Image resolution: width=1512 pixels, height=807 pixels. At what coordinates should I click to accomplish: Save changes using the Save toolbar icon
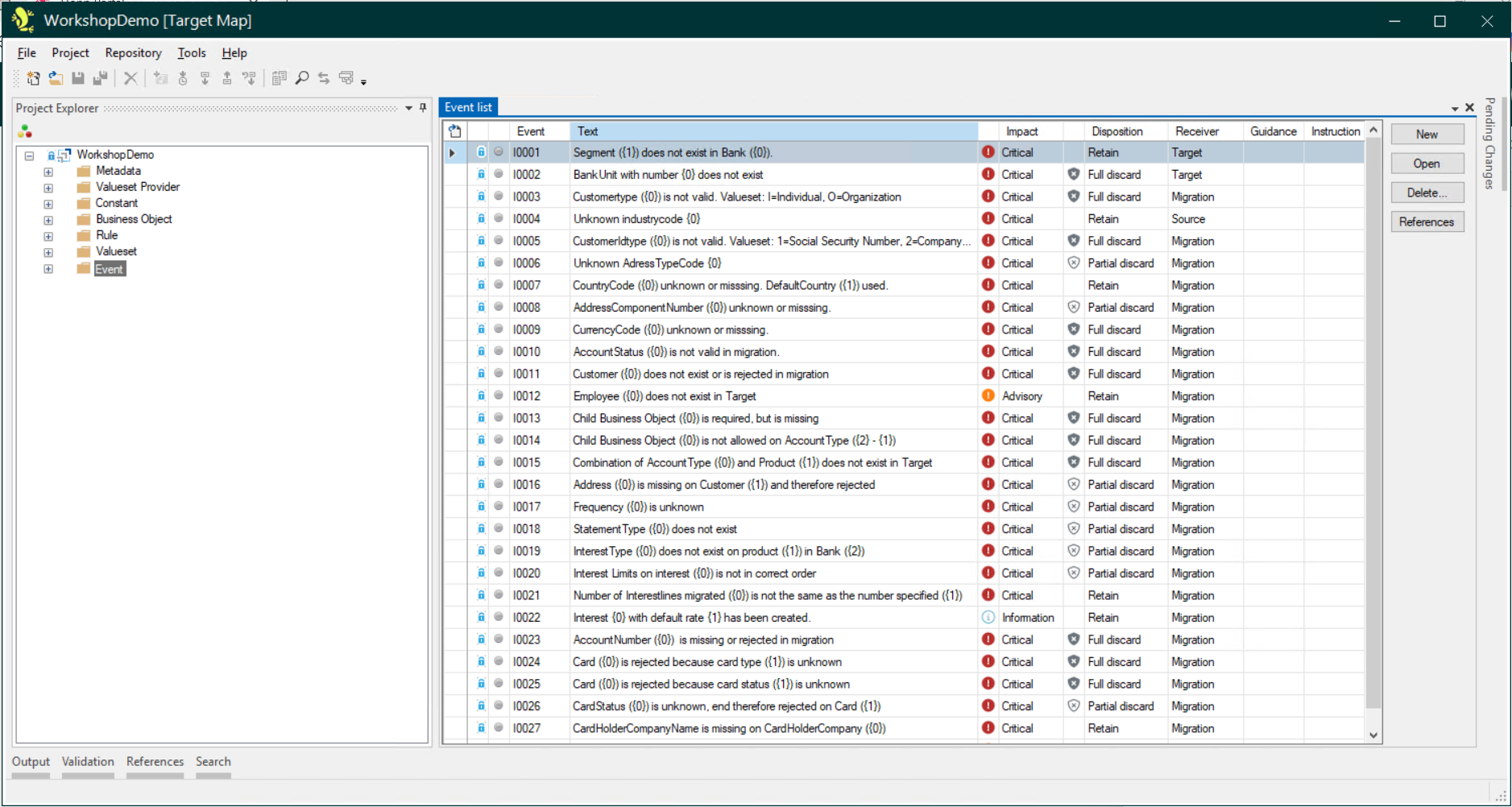pyautogui.click(x=78, y=78)
